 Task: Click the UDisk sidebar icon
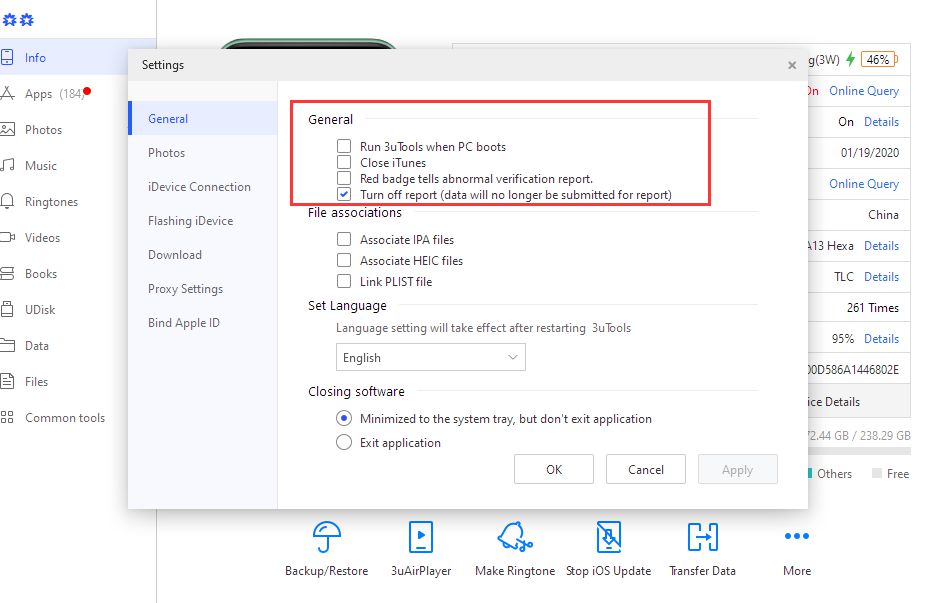click(x=7, y=310)
